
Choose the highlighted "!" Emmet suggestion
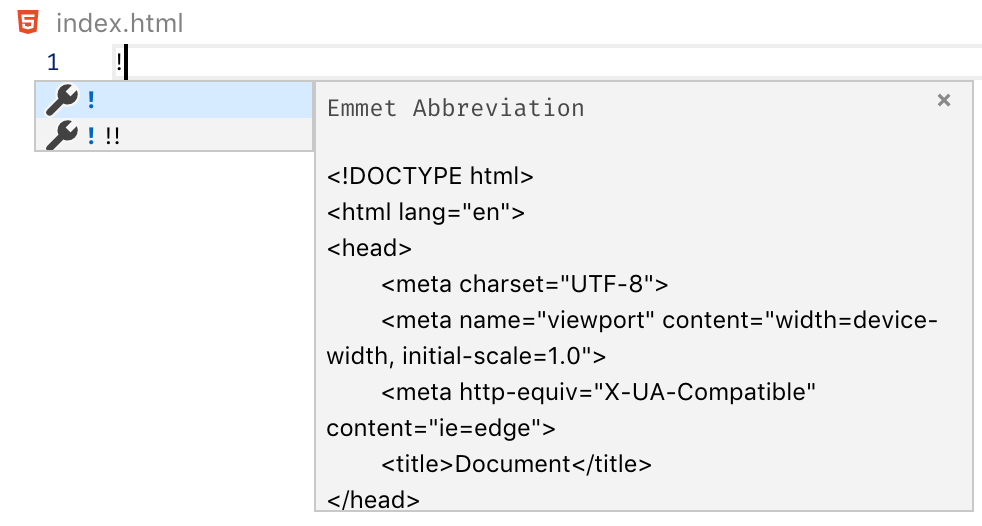(174, 100)
